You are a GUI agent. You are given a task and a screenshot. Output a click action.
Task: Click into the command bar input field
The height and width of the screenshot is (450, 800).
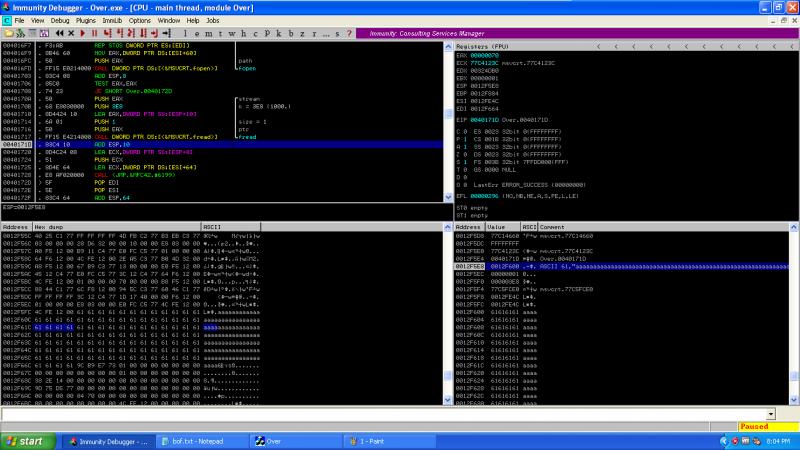[384, 414]
